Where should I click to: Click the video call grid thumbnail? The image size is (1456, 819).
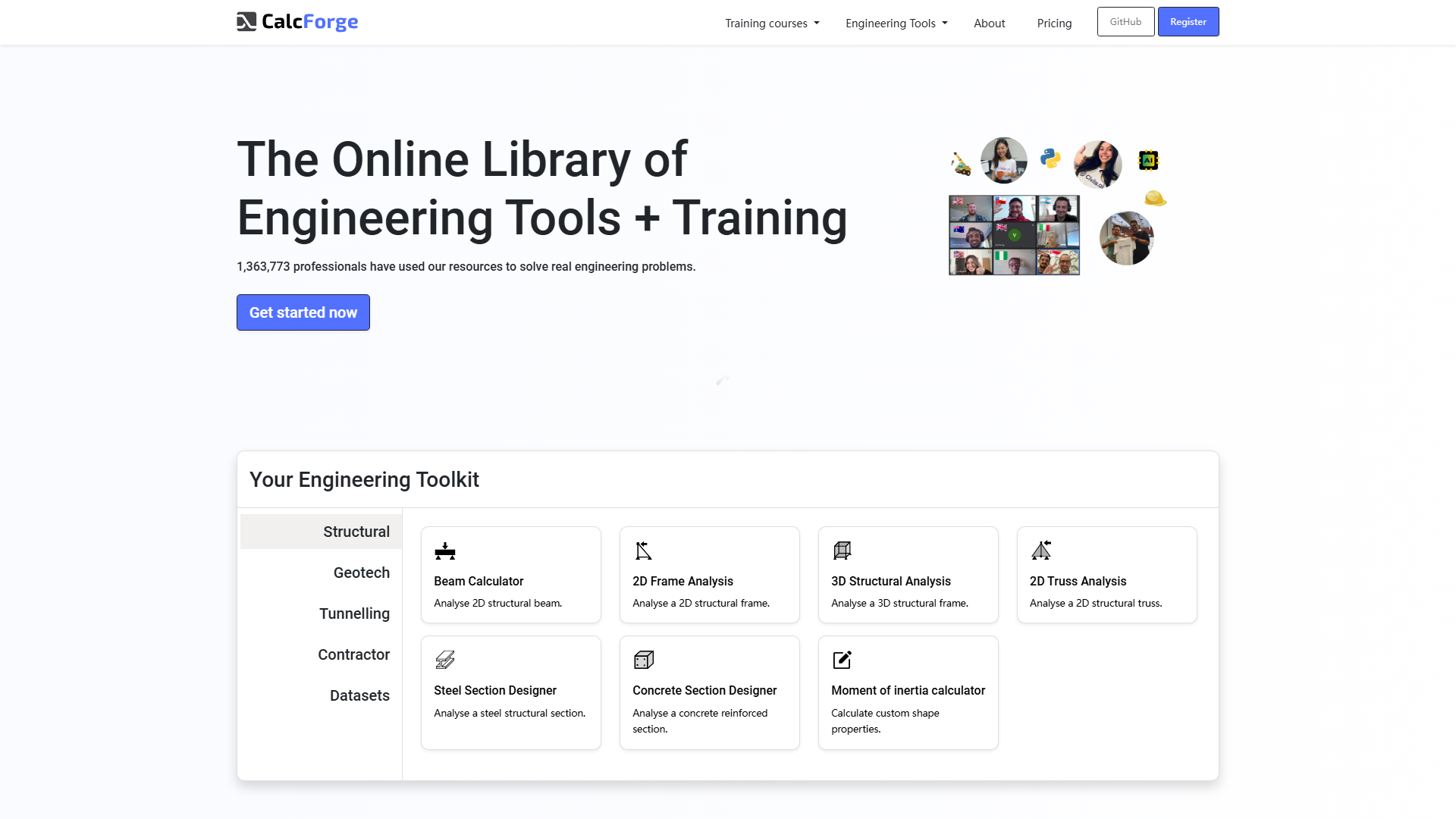[1014, 235]
